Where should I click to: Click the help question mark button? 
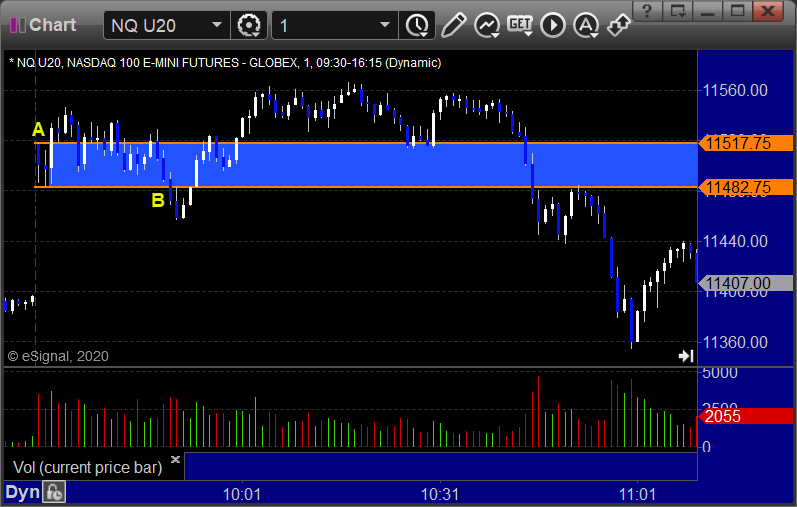647,11
